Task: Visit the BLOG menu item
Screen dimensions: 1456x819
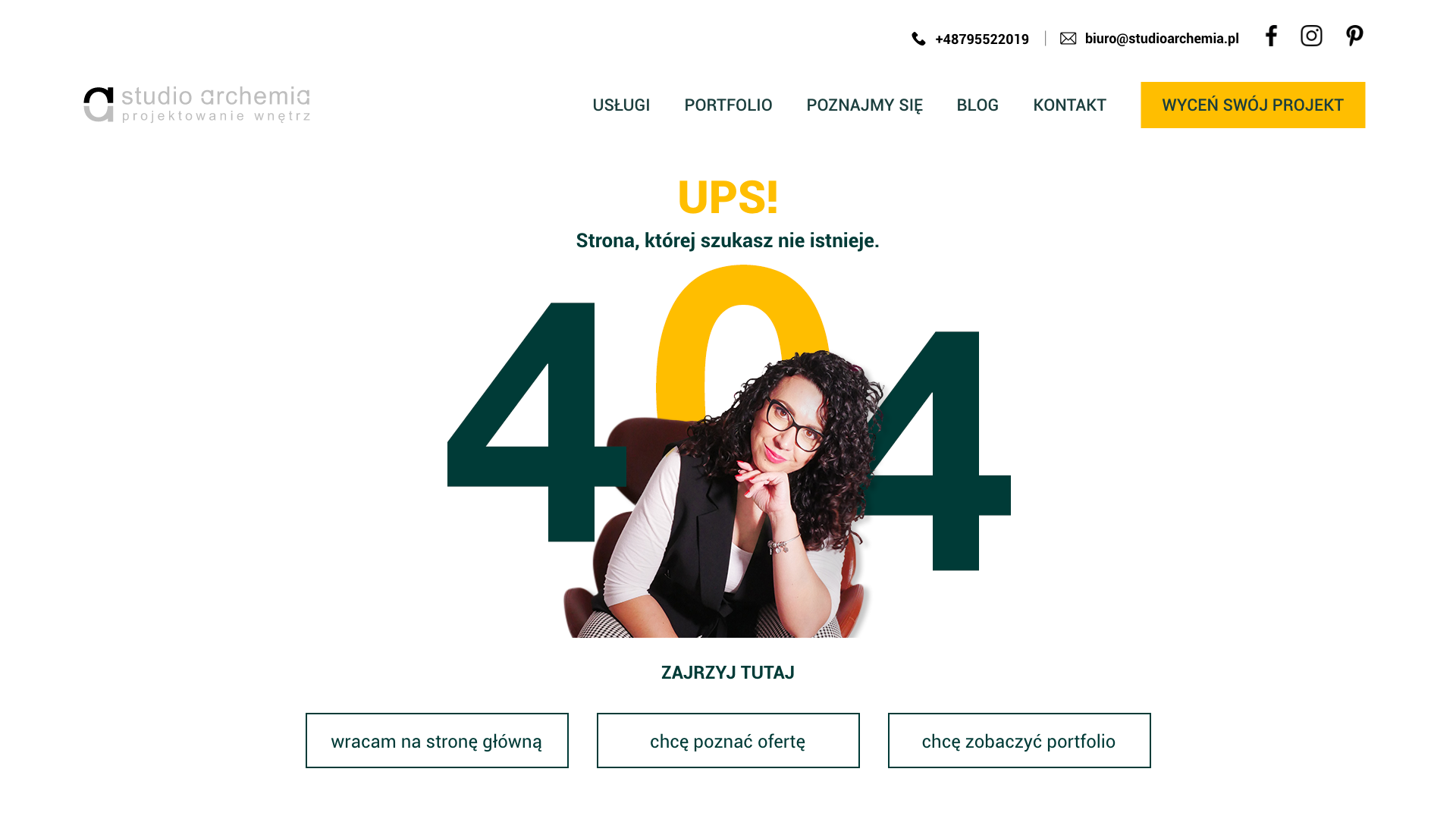Action: [x=977, y=105]
